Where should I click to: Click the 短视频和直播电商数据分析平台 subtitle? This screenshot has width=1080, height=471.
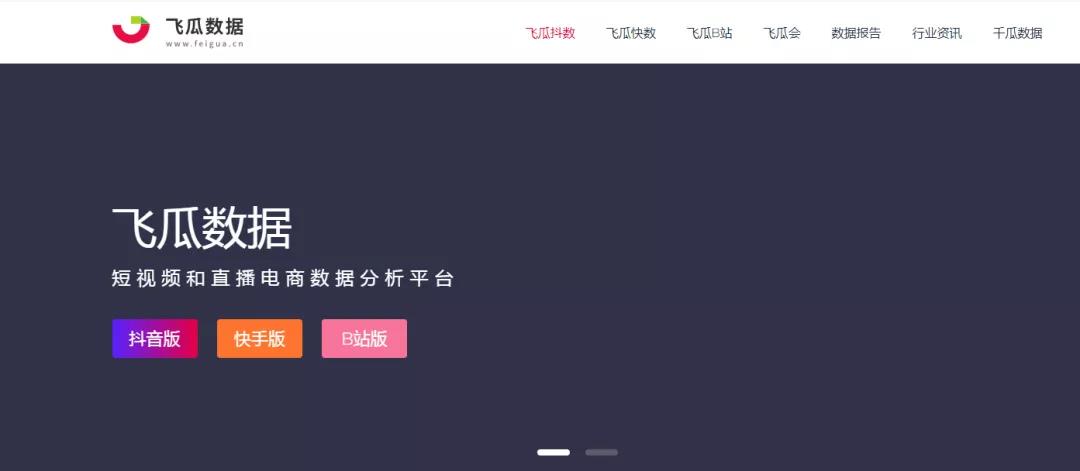[x=283, y=279]
